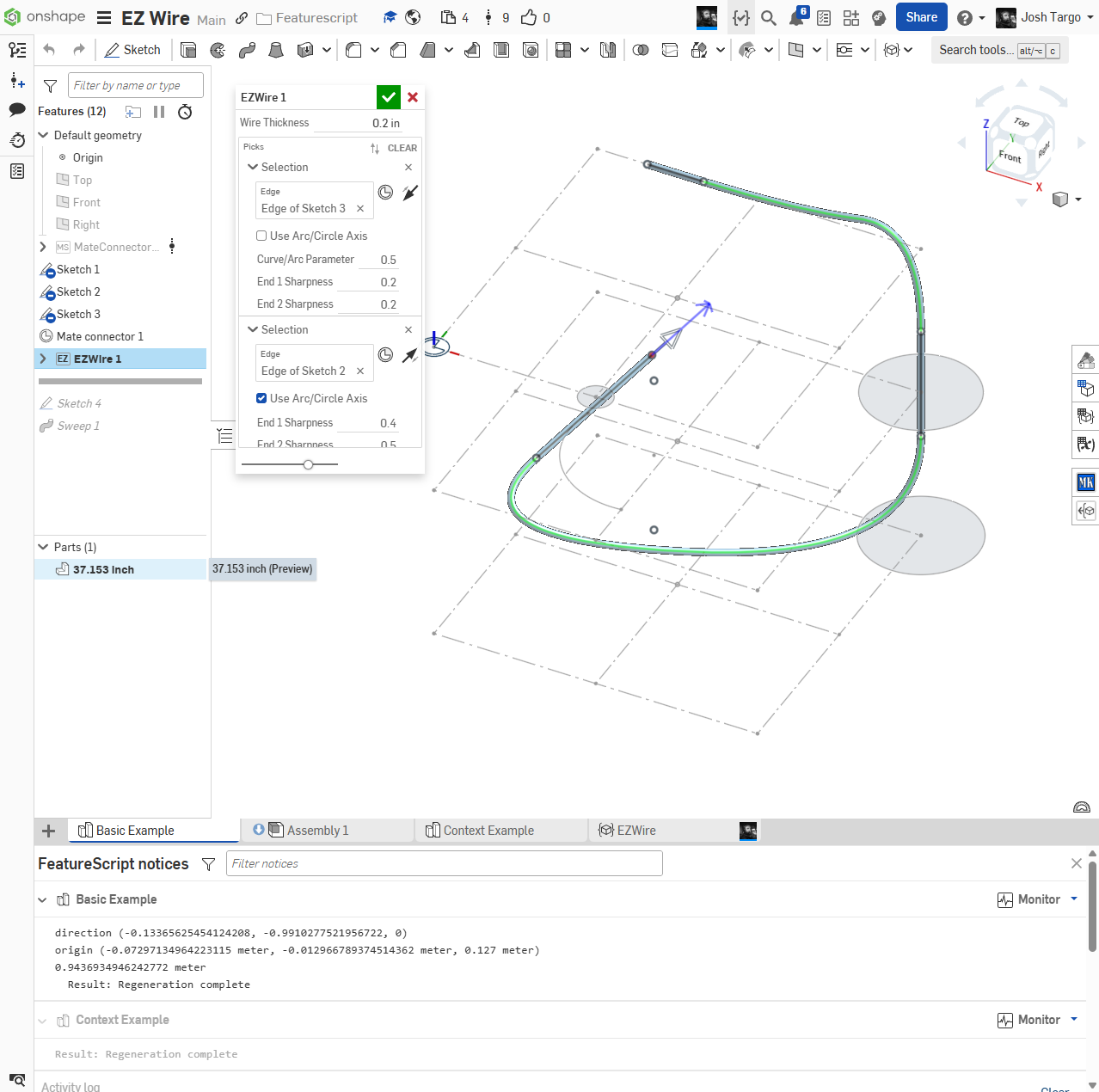Viewport: 1099px width, 1092px height.
Task: Select the Mirror tool
Action: coord(608,50)
